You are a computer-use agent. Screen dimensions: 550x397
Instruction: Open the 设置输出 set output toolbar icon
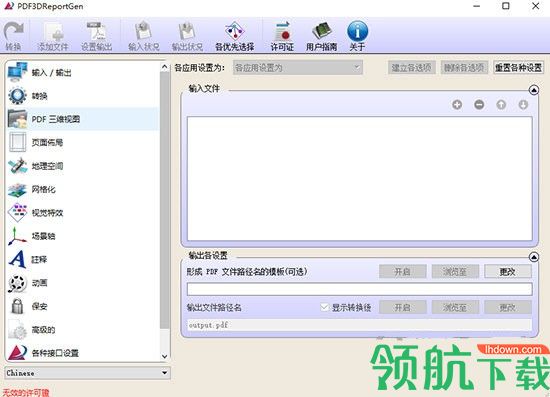96,36
